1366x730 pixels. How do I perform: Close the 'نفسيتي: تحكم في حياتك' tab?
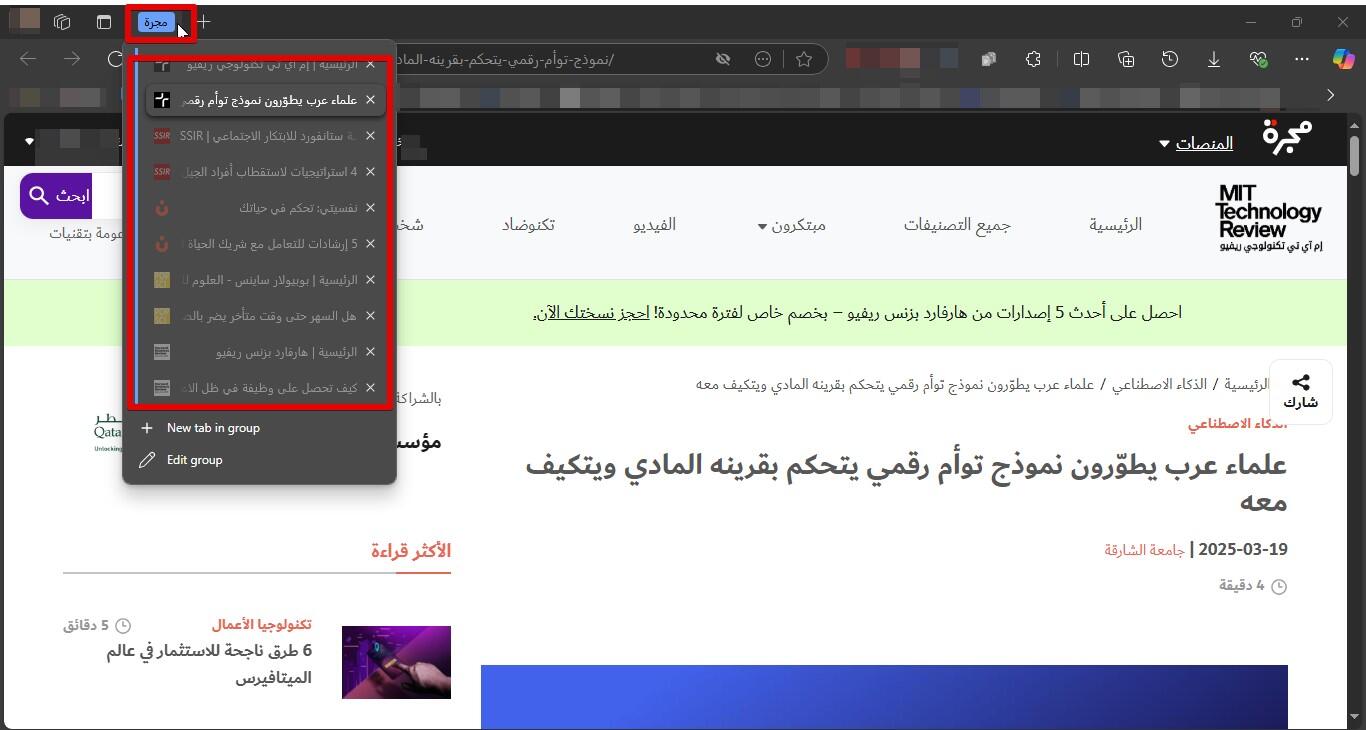370,208
